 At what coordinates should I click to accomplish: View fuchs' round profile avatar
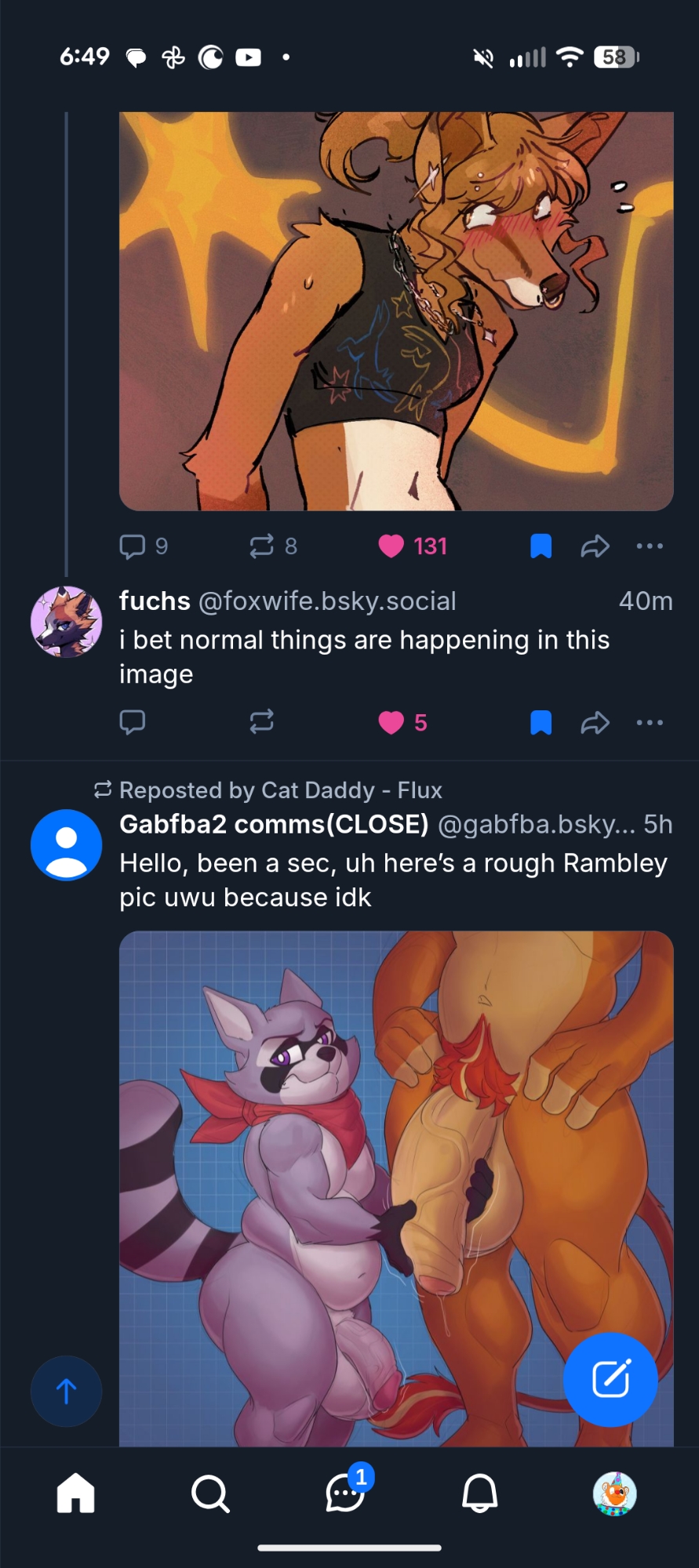pyautogui.click(x=66, y=622)
